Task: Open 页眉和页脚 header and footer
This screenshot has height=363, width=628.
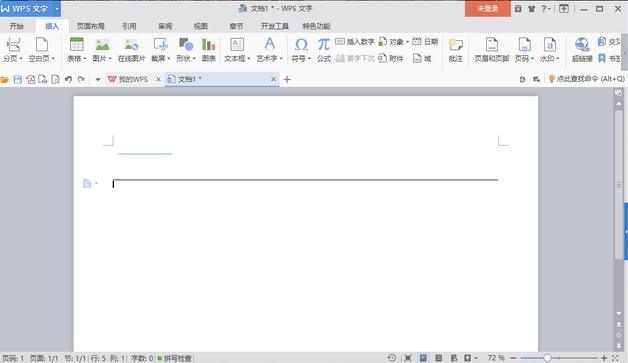Action: coord(491,49)
